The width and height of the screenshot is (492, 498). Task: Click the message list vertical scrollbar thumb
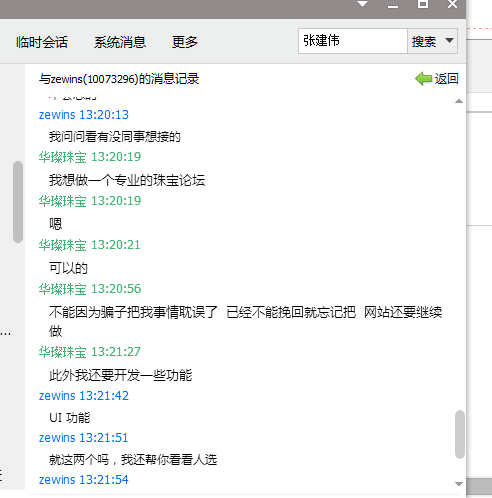pos(460,434)
